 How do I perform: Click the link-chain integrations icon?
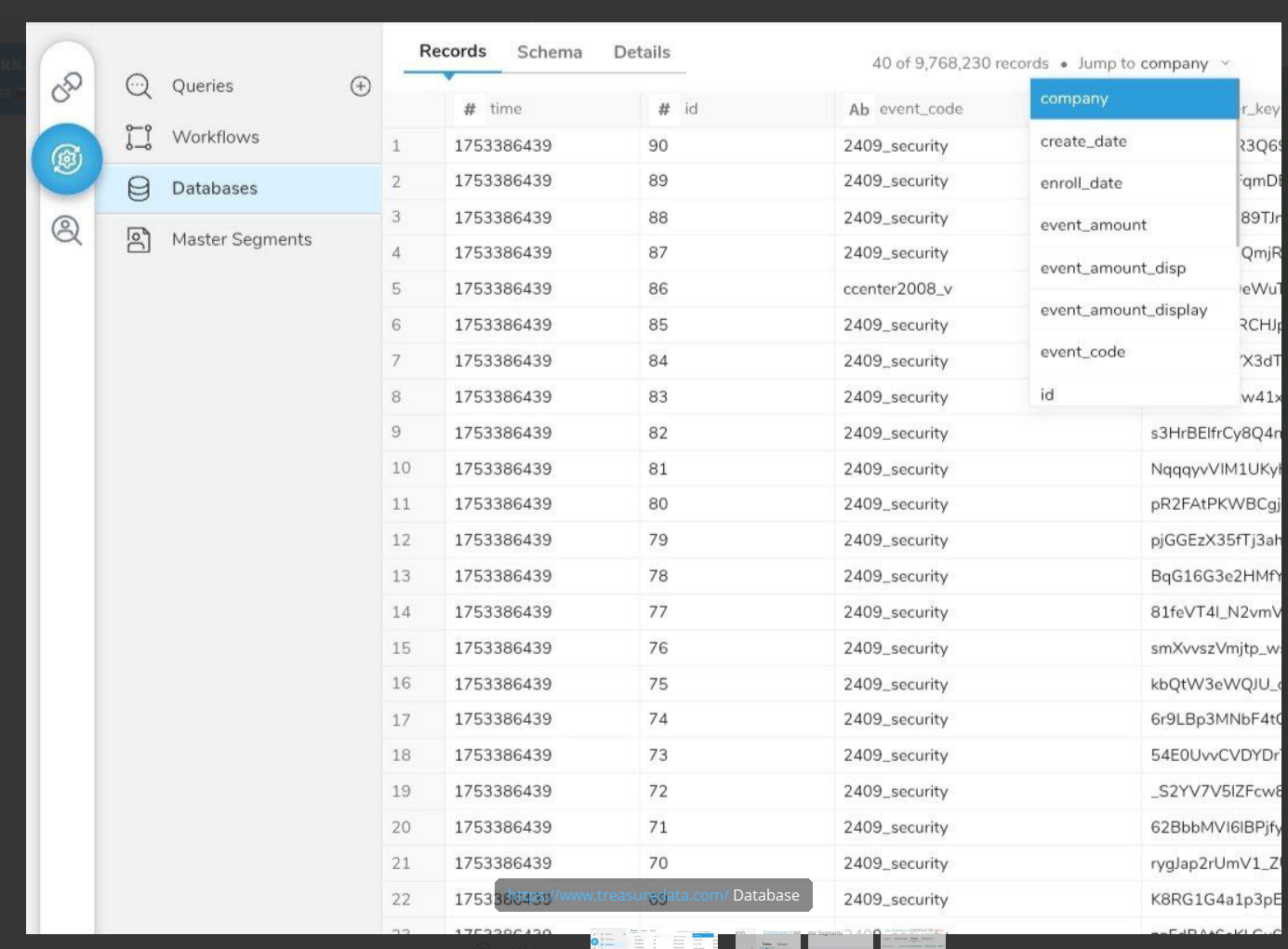(x=67, y=87)
